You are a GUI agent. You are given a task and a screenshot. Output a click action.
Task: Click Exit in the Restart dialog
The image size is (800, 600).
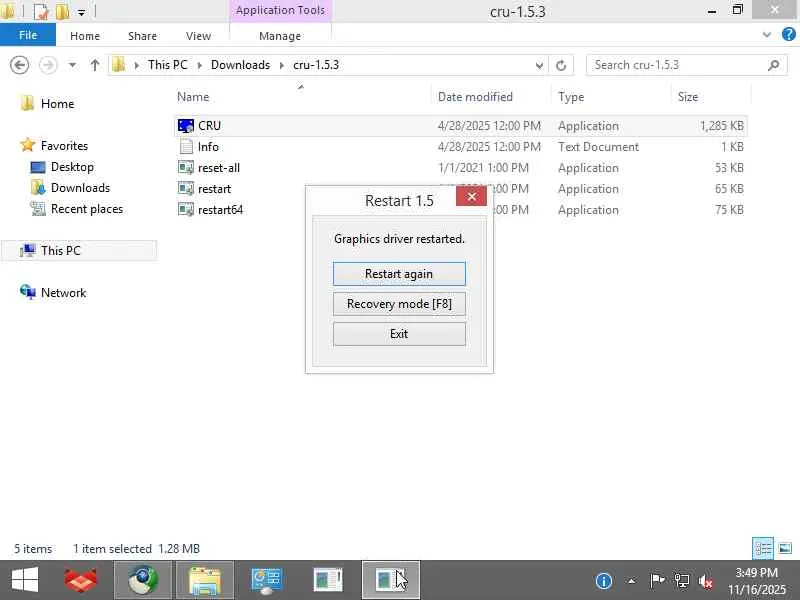[x=399, y=334]
